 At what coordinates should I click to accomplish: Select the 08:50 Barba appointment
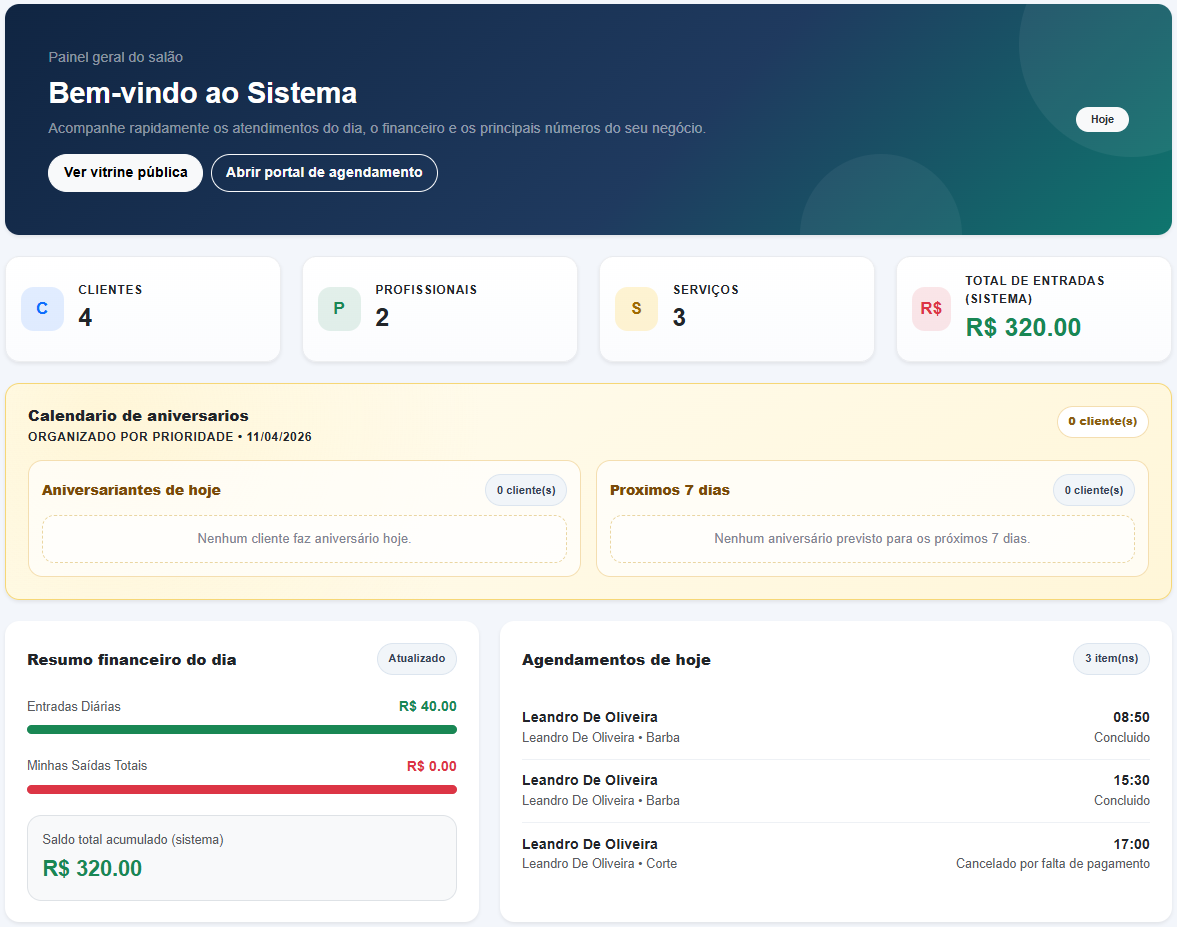pyautogui.click(x=835, y=726)
